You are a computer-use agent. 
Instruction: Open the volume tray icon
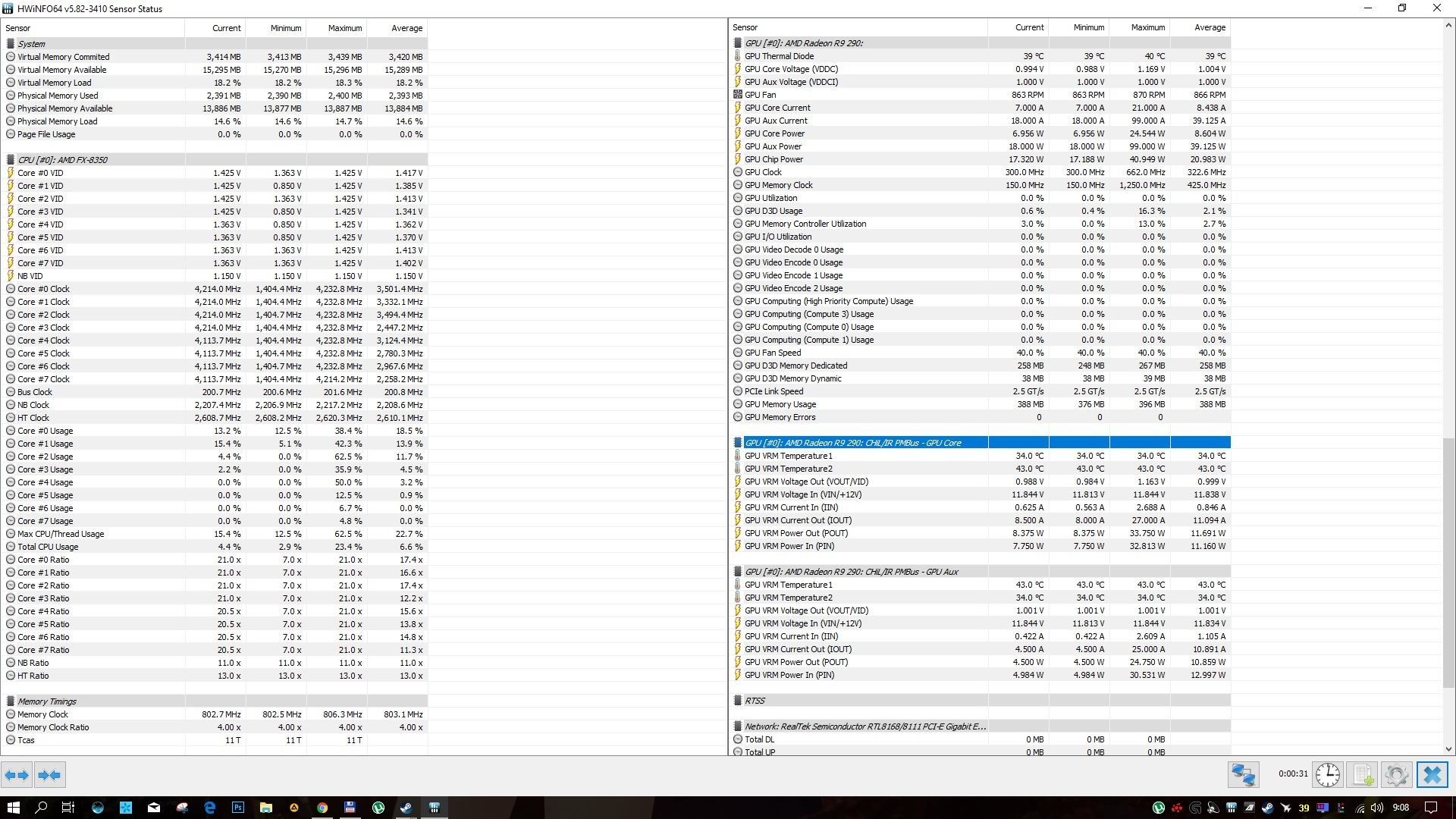coord(1376,808)
